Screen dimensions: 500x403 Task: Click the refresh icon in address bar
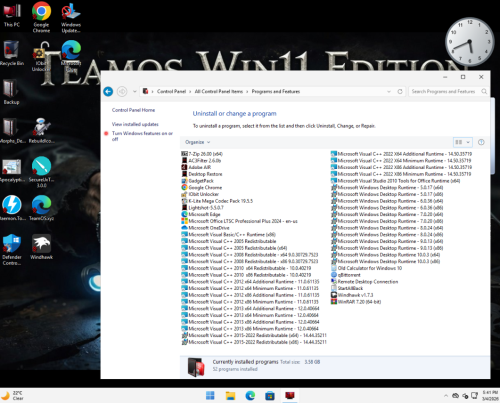click(400, 91)
